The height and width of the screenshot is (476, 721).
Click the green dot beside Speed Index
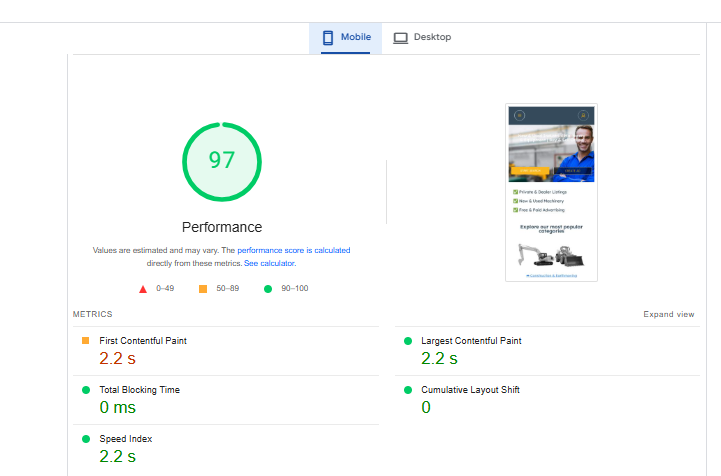click(86, 439)
